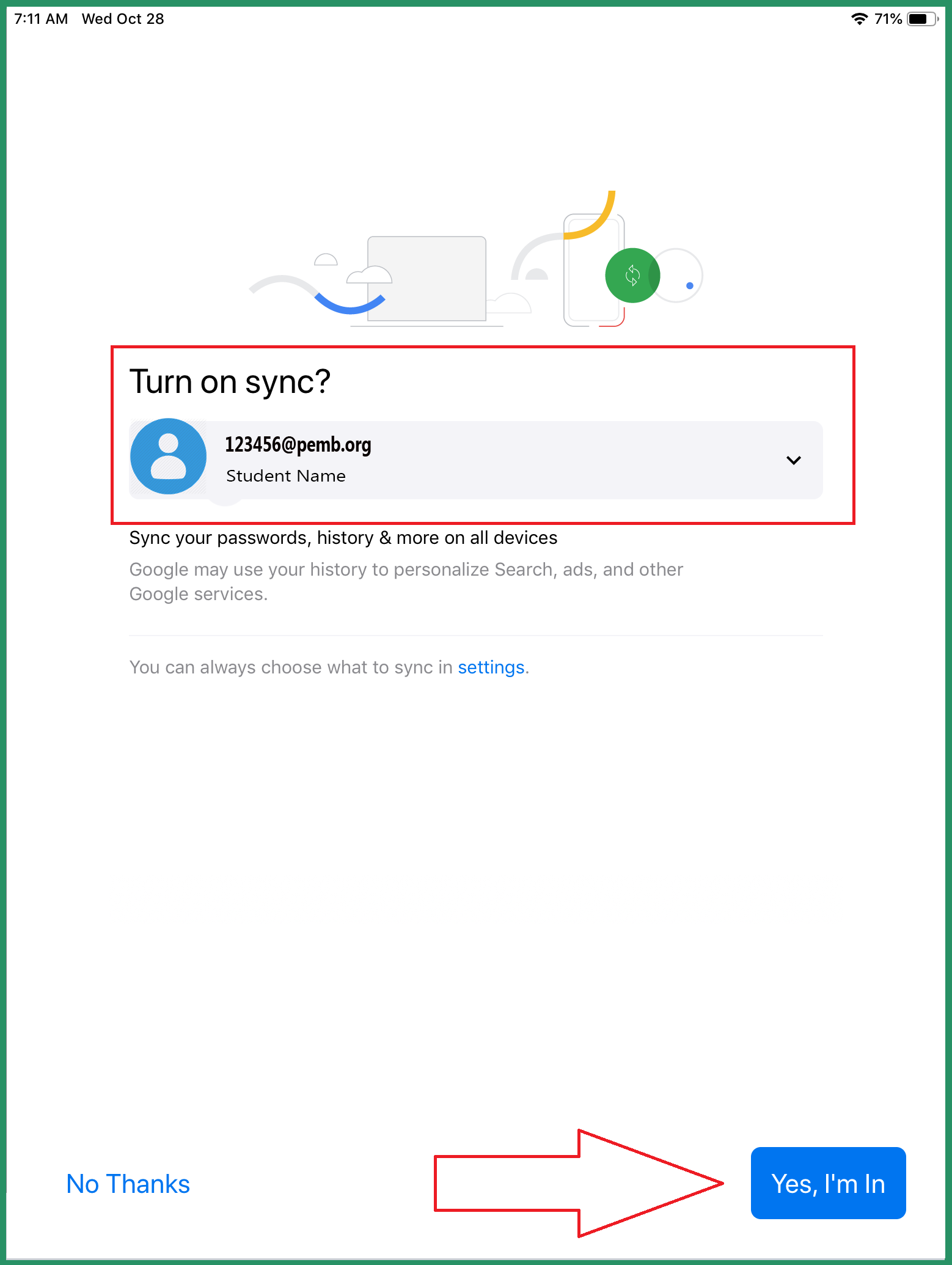Viewport: 952px width, 1265px height.
Task: Tap the laptop illustration graphic
Action: pyautogui.click(x=427, y=279)
